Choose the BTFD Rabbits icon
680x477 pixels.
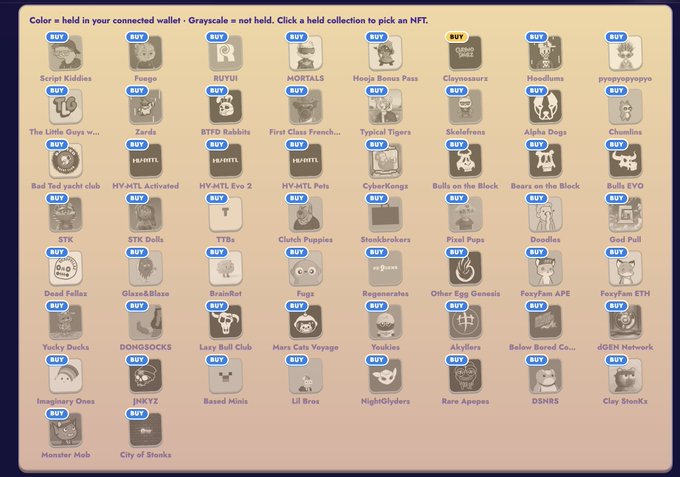(x=226, y=107)
